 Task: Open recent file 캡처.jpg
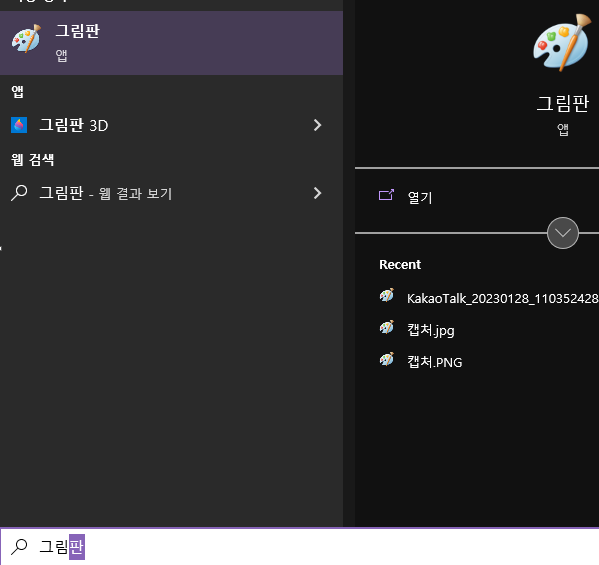click(x=431, y=330)
